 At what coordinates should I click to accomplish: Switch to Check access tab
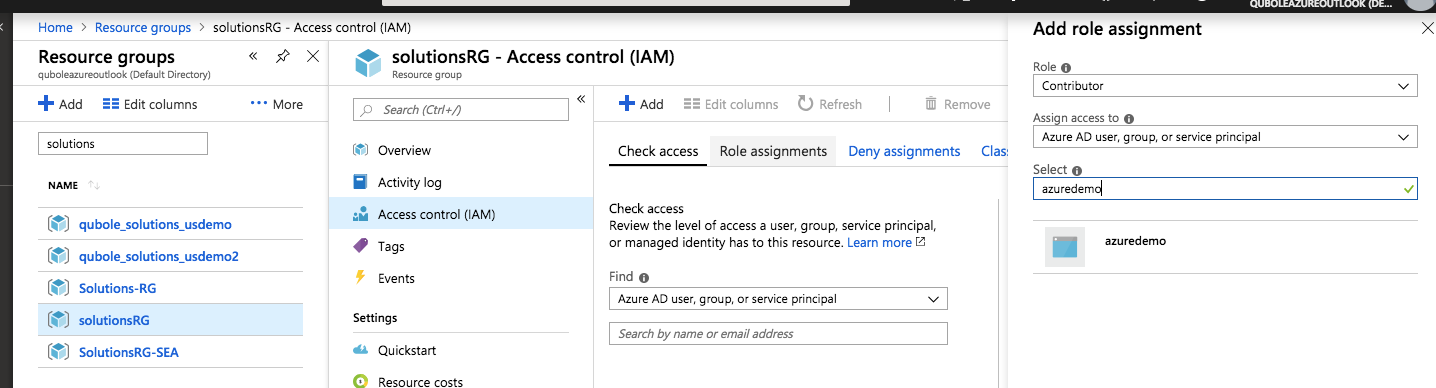point(658,151)
